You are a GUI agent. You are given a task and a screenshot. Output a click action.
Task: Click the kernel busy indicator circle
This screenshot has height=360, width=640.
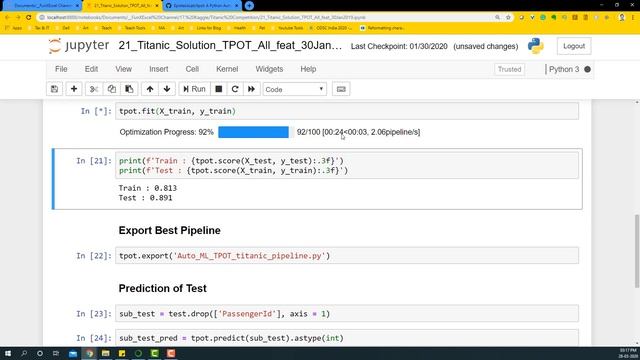point(587,69)
